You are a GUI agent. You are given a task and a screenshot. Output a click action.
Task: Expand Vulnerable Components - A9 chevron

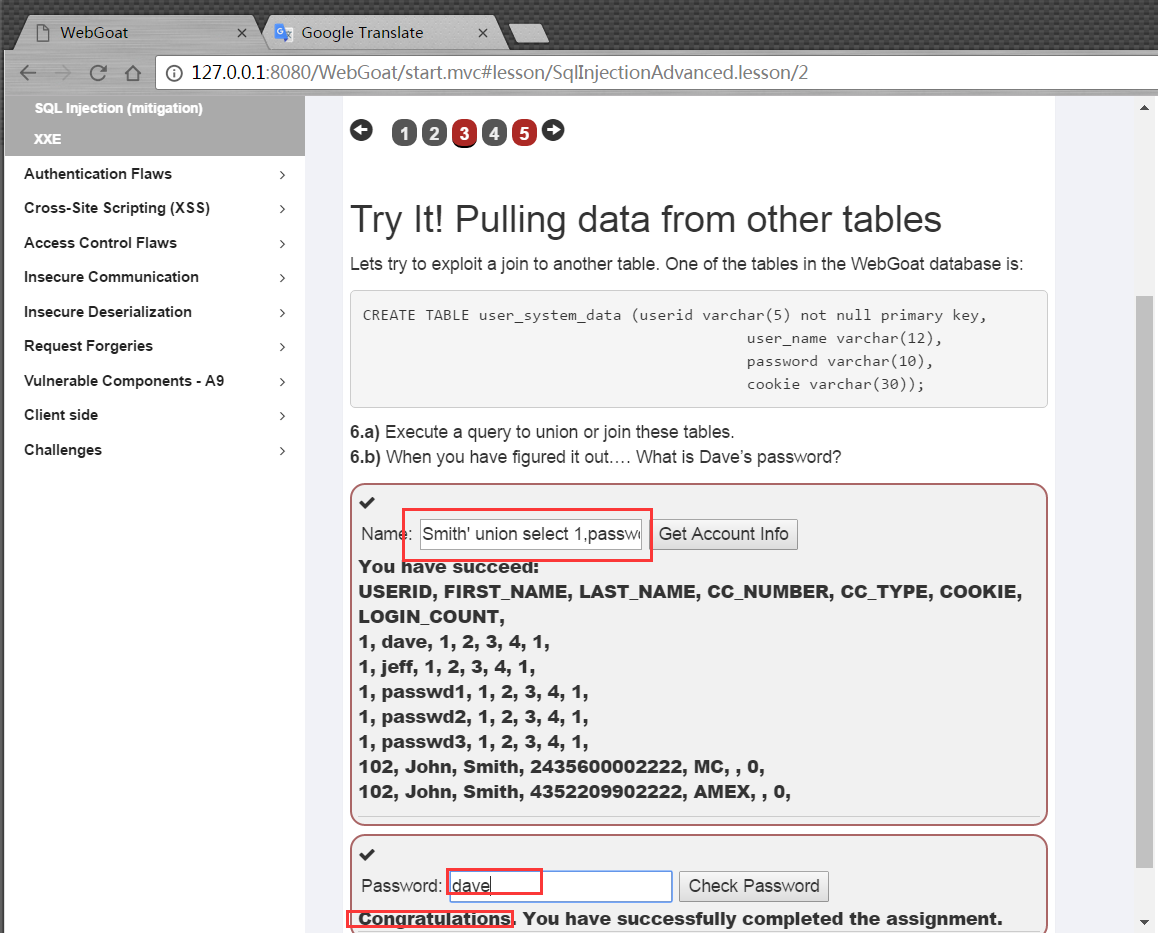point(282,382)
